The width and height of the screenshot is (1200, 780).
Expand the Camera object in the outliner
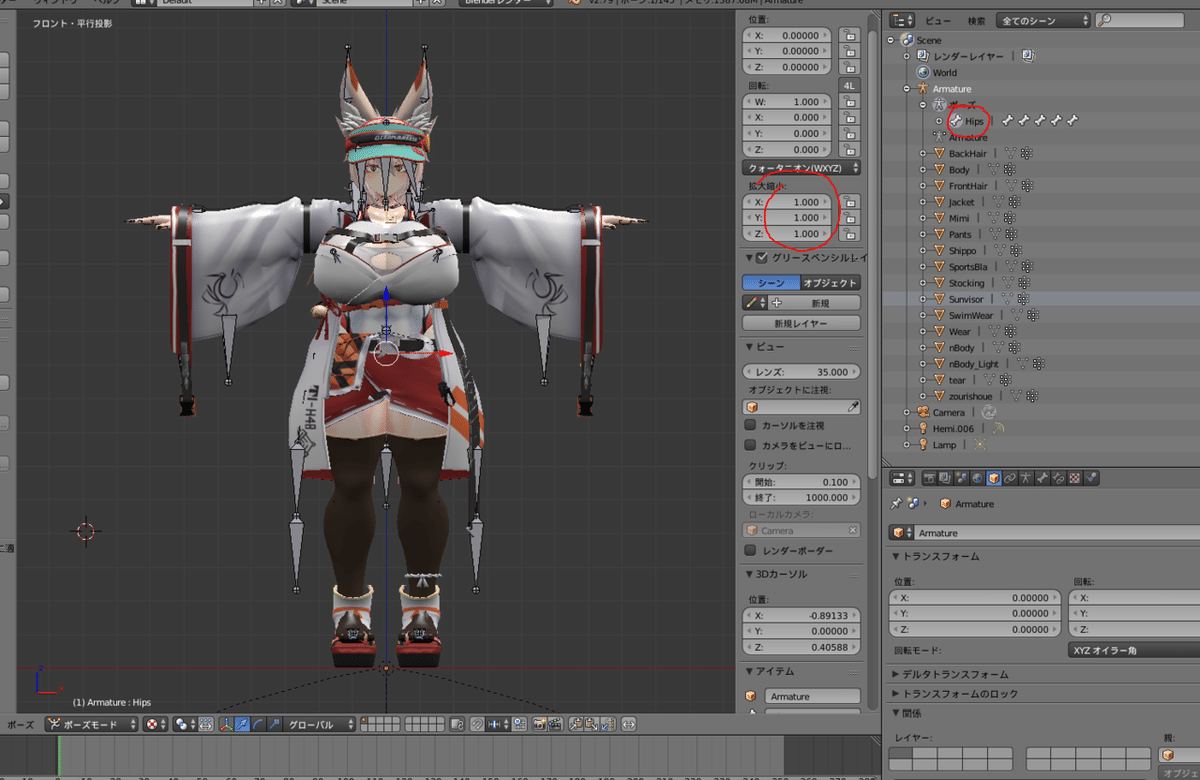click(x=907, y=412)
